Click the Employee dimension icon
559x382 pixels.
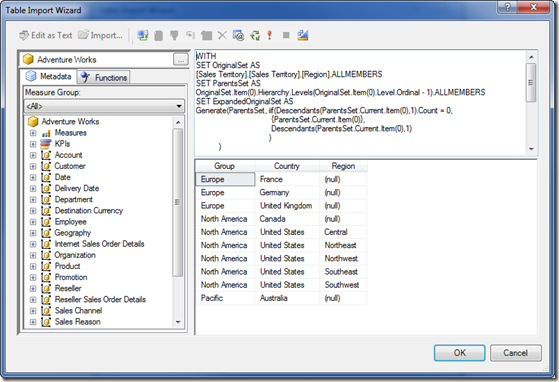46,222
